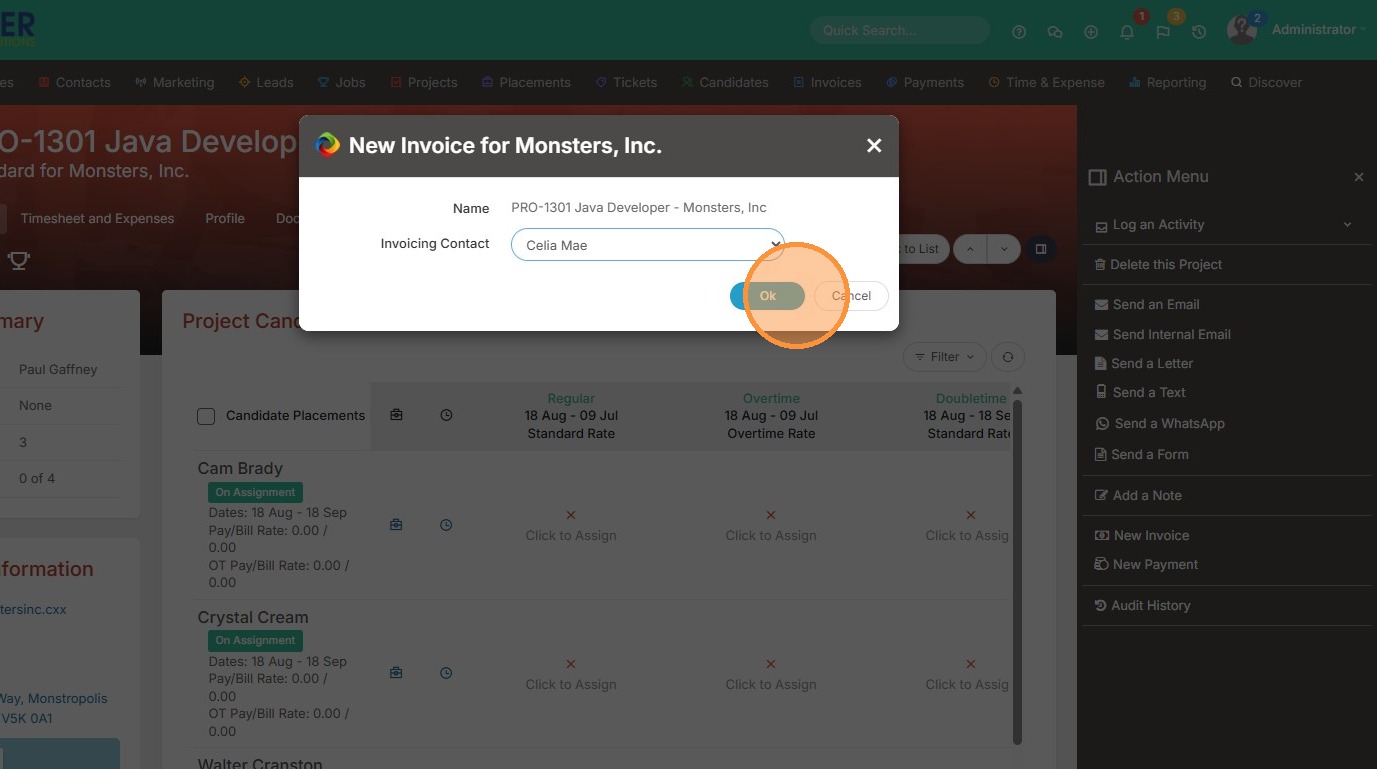Click the briefcase icon in table header
Viewport: 1377px width, 769px height.
click(x=396, y=415)
